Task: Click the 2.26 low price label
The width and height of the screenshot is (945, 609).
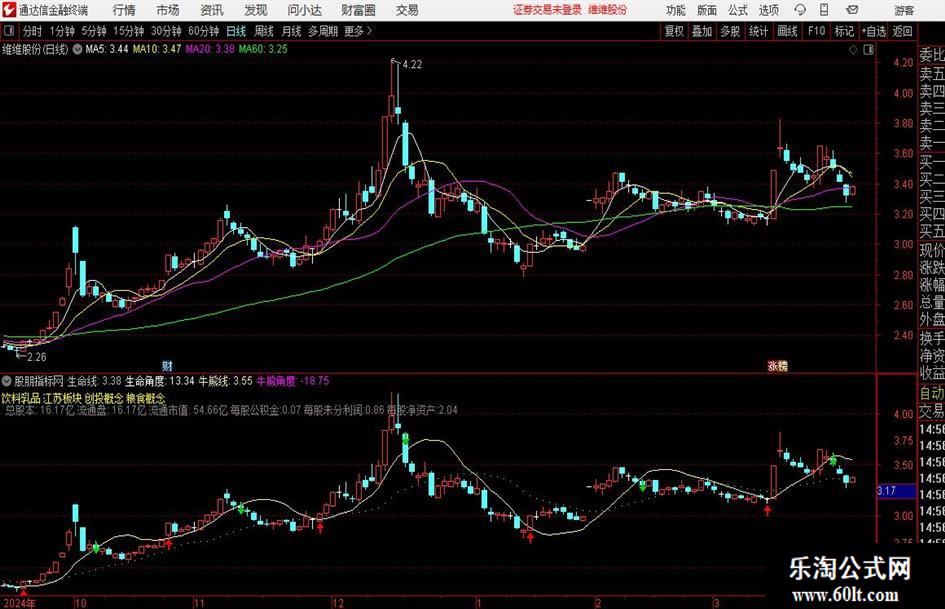Action: click(x=36, y=357)
